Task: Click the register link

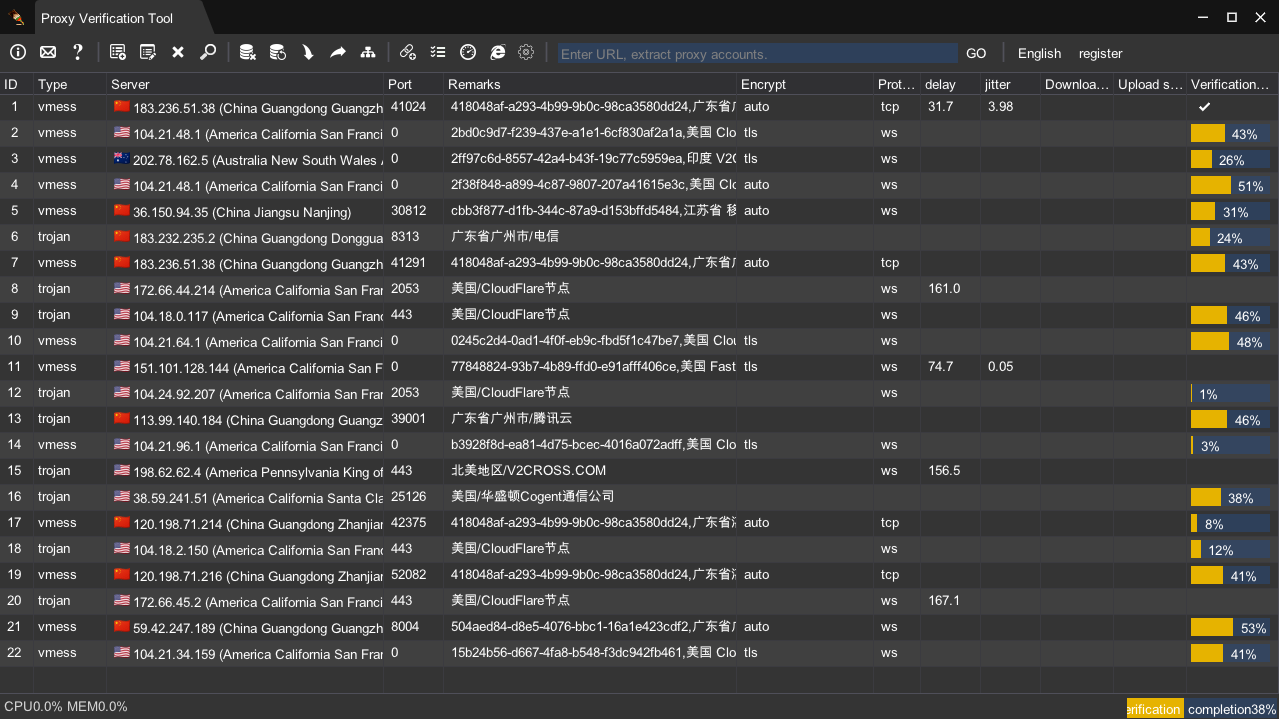Action: (1100, 53)
